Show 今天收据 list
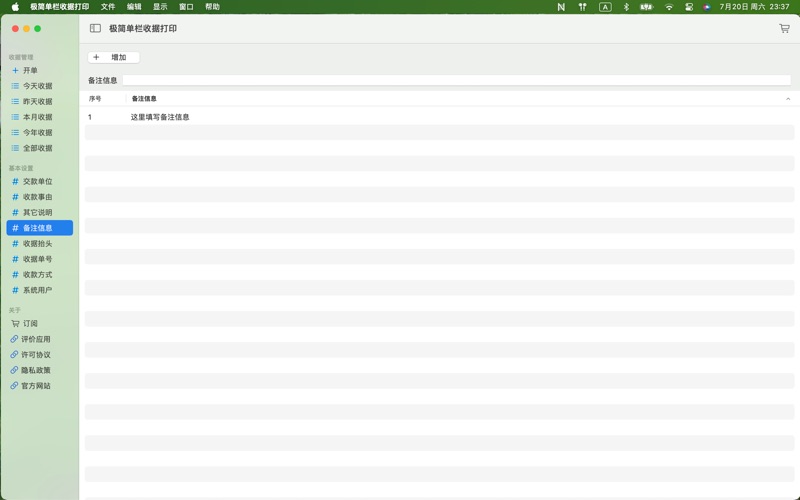The width and height of the screenshot is (800, 500). [x=39, y=86]
